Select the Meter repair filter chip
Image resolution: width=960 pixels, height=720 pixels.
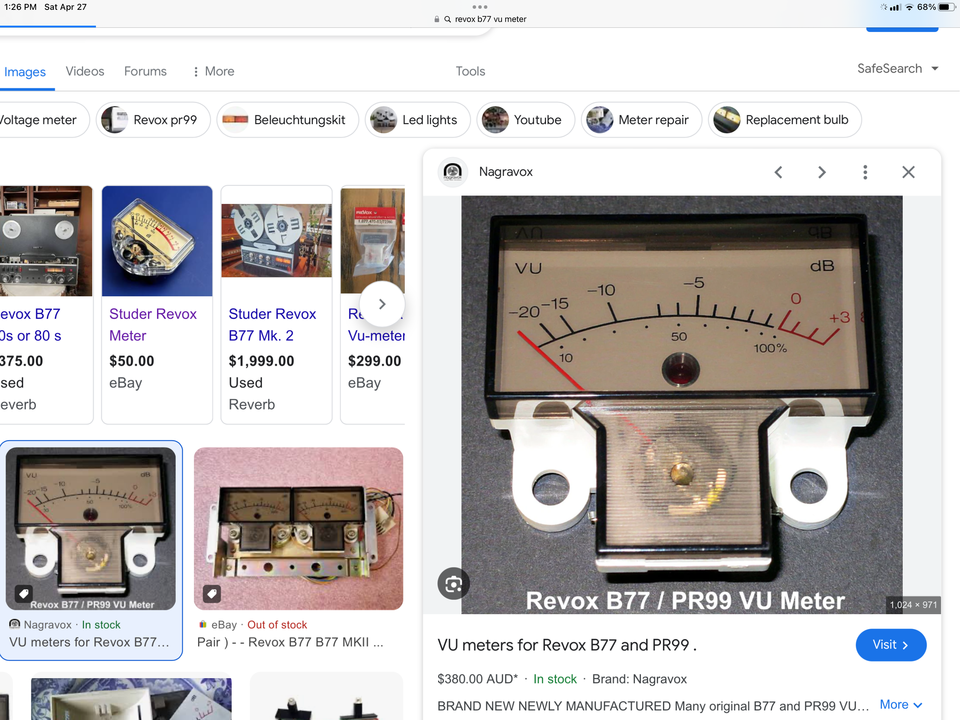point(641,120)
